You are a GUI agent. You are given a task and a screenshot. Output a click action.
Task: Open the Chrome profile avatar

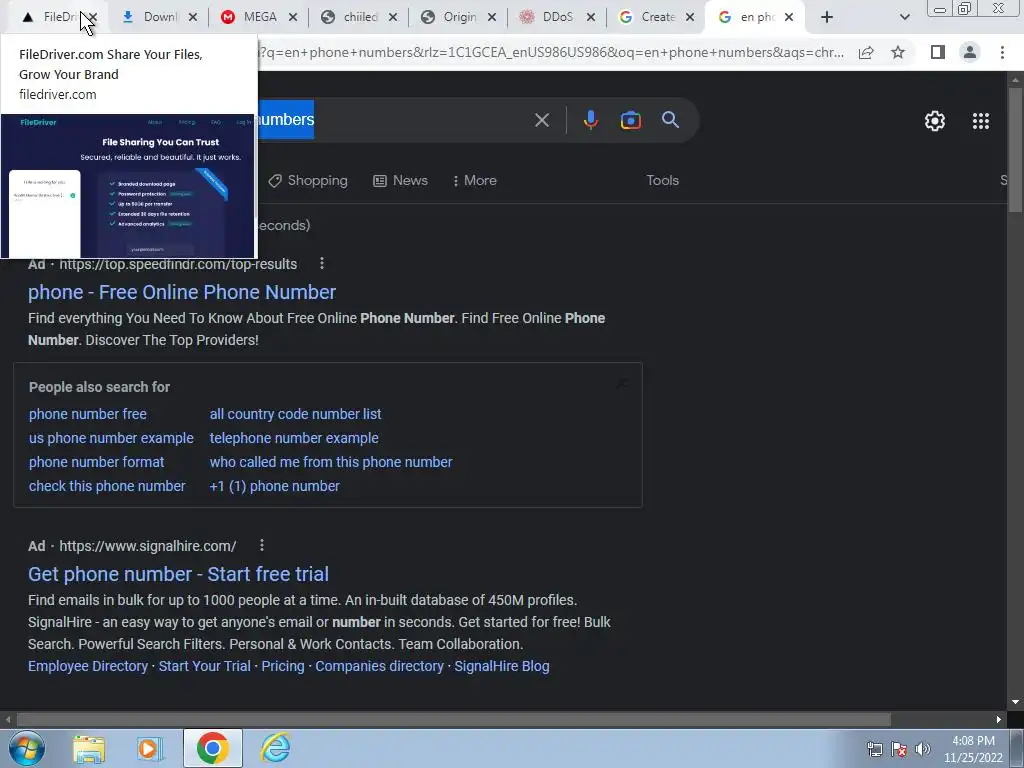(x=970, y=52)
